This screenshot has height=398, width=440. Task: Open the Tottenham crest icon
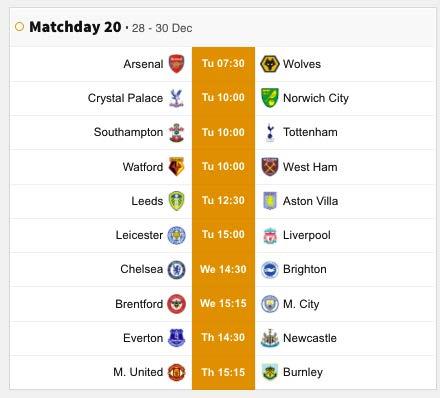coord(270,132)
